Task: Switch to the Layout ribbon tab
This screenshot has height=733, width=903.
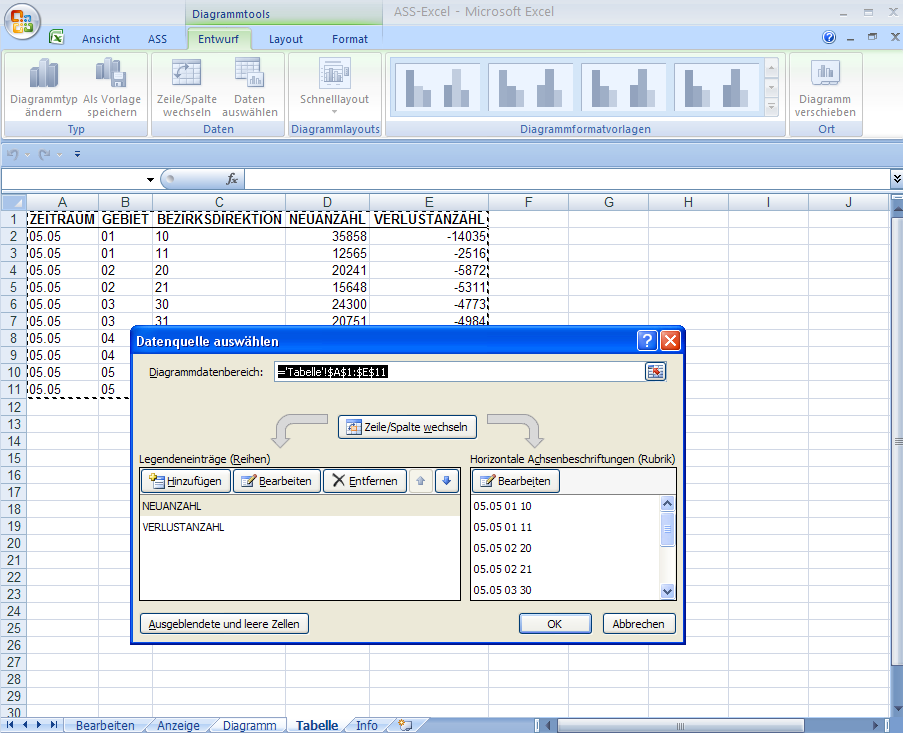Action: pyautogui.click(x=285, y=39)
